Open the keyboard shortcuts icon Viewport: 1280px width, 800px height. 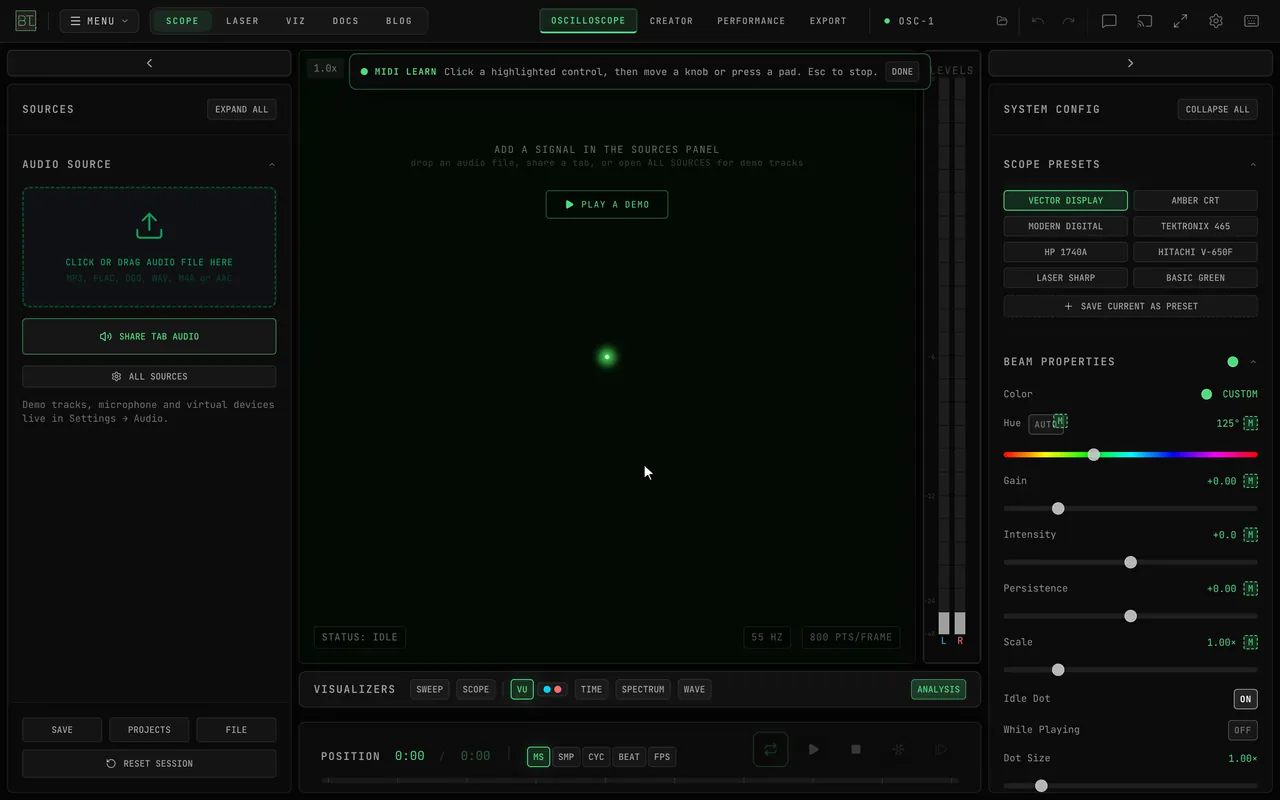(1251, 21)
